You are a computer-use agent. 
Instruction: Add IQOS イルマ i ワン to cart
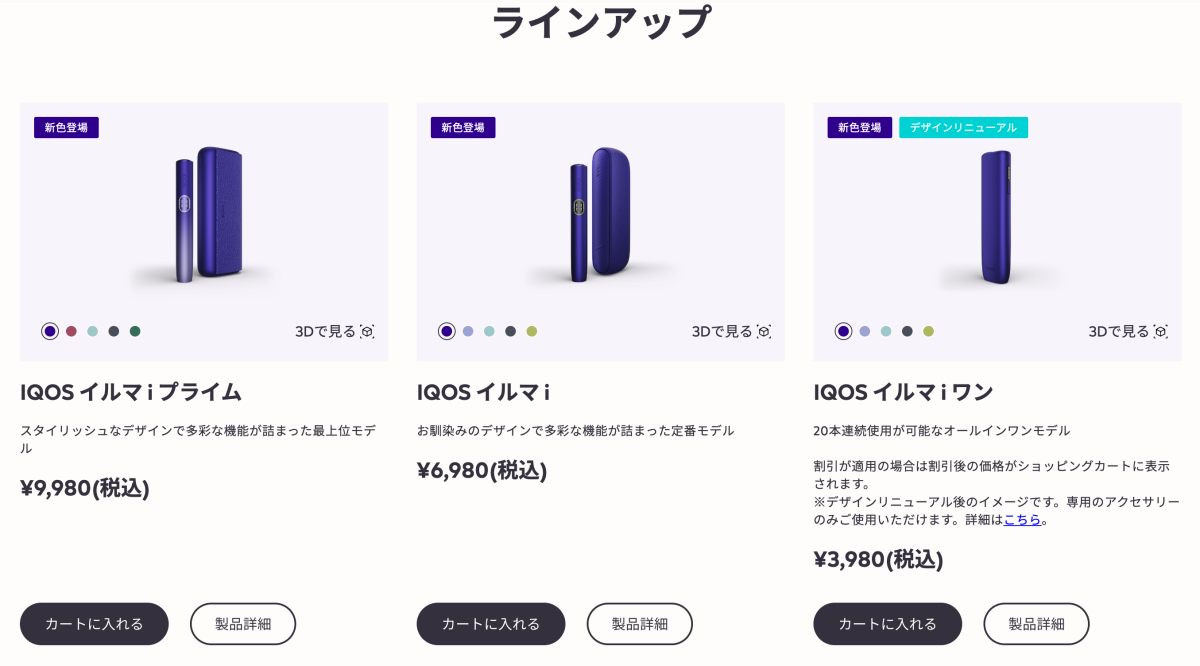888,623
